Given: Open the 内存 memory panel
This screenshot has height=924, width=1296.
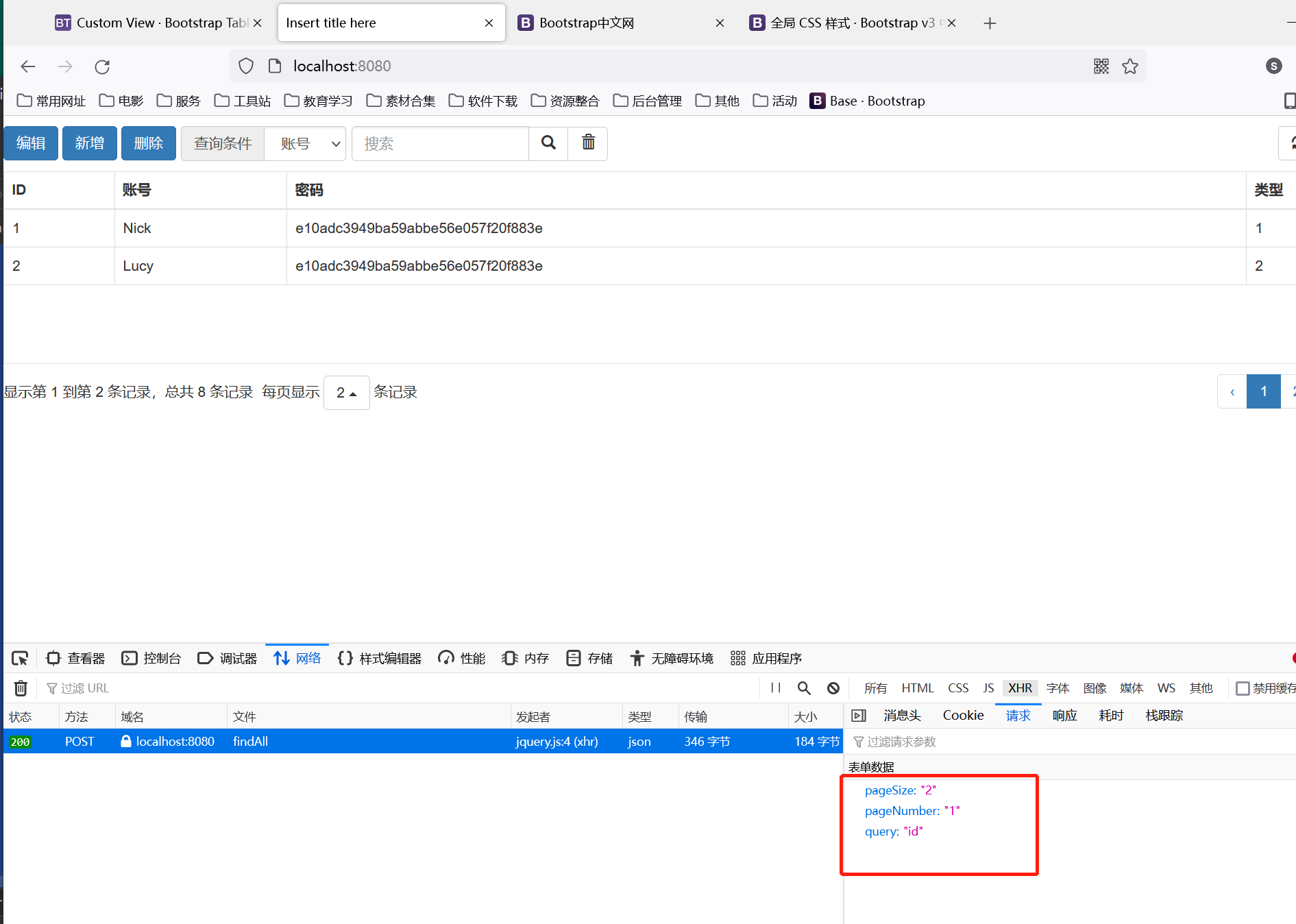Looking at the screenshot, I should click(x=526, y=658).
